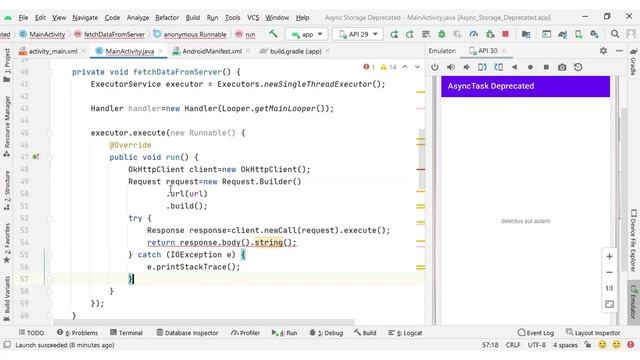Close the MainActivity.java tab
Image resolution: width=640 pixels, height=360 pixels.
160,51
